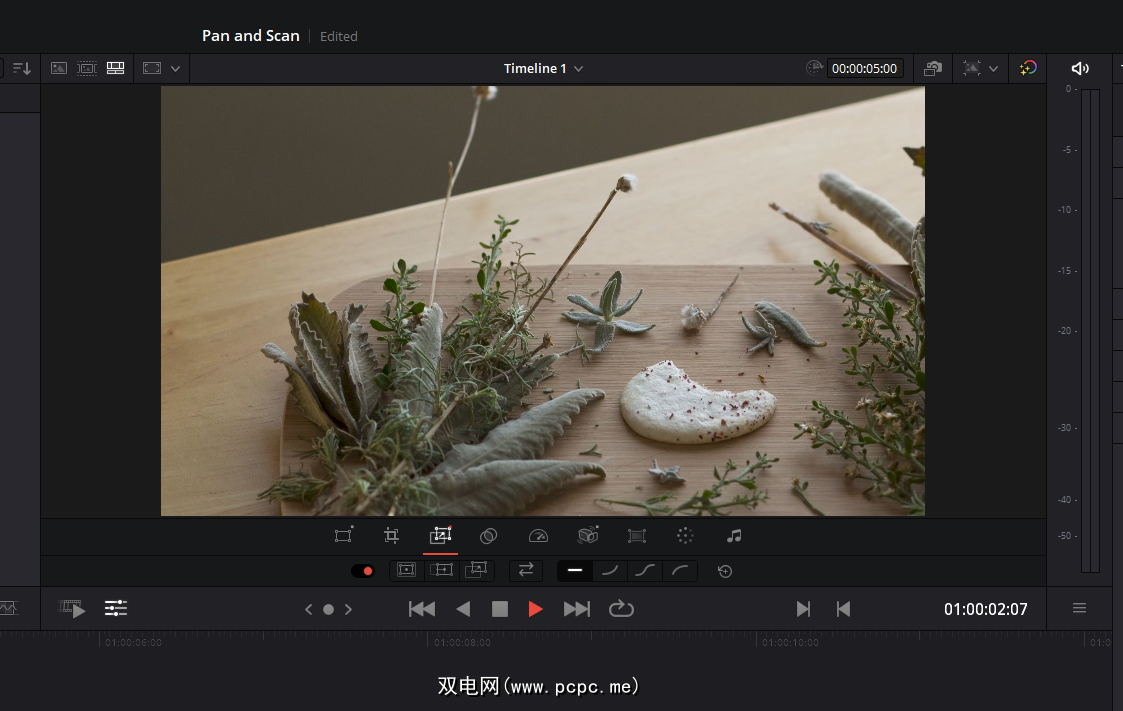Image resolution: width=1123 pixels, height=711 pixels.
Task: Click the camera snapshot icon
Action: point(932,68)
